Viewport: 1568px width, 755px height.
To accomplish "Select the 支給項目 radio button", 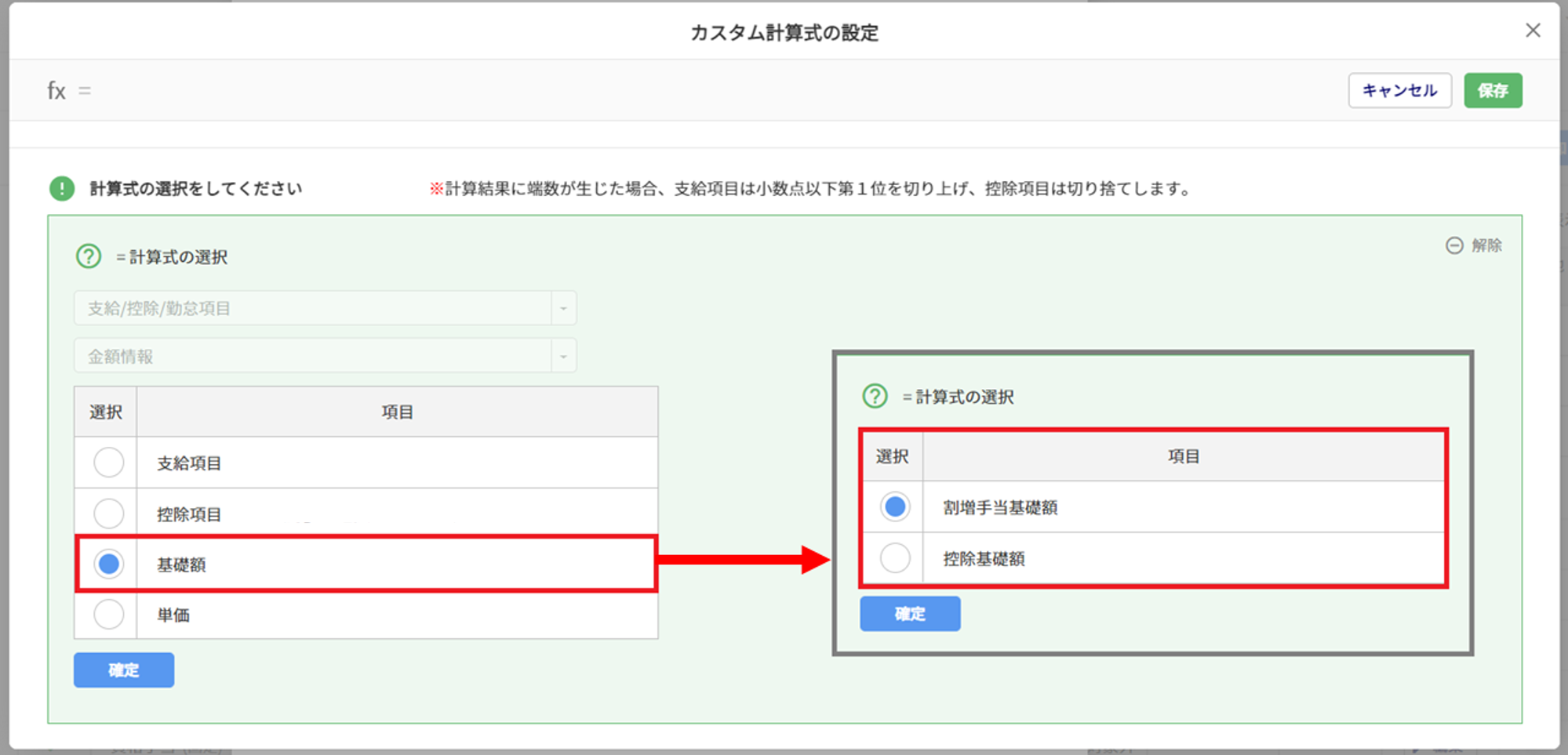I will pos(109,463).
